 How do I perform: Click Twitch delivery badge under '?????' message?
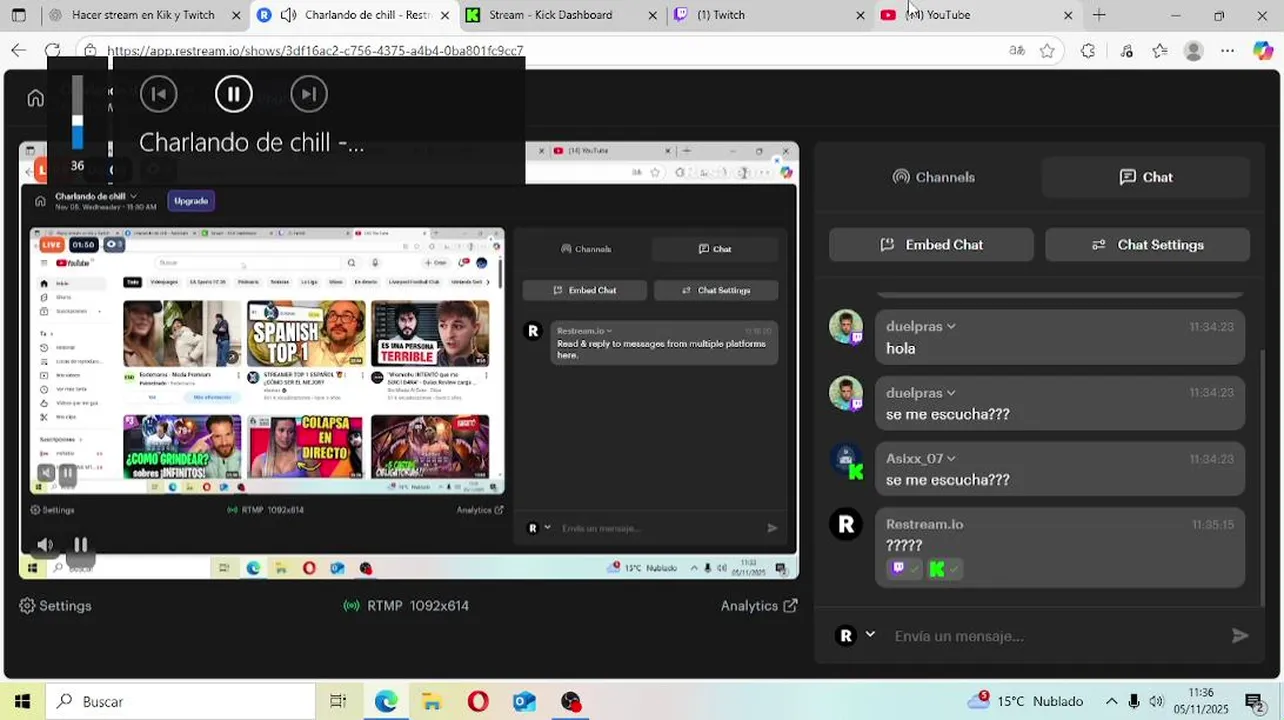click(903, 569)
